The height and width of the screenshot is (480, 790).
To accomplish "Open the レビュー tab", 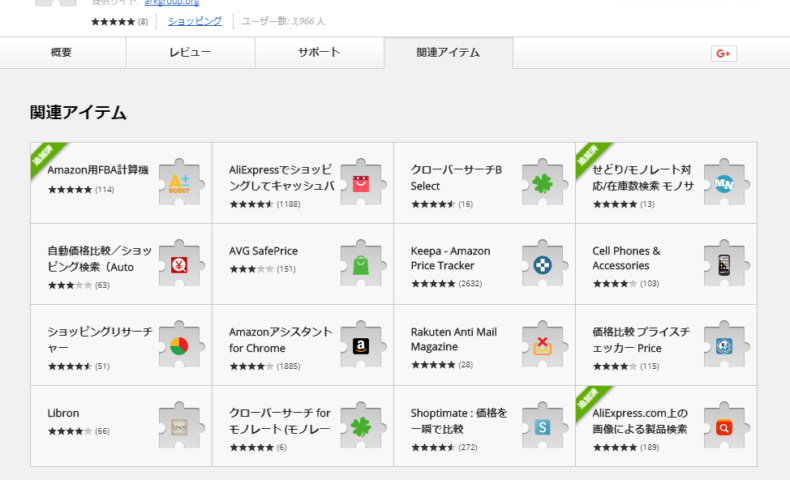I will click(x=190, y=52).
